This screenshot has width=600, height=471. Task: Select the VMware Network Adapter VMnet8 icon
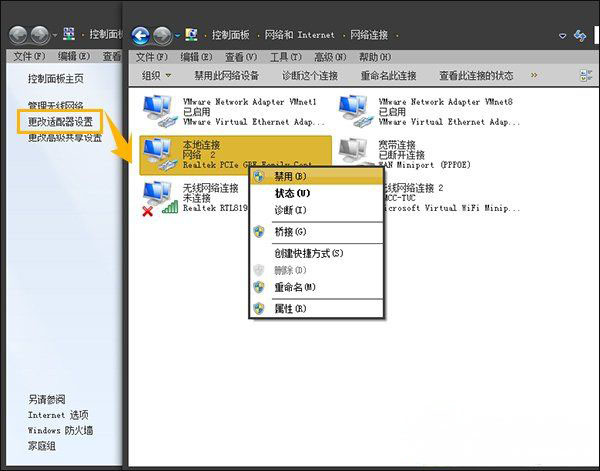pyautogui.click(x=357, y=110)
